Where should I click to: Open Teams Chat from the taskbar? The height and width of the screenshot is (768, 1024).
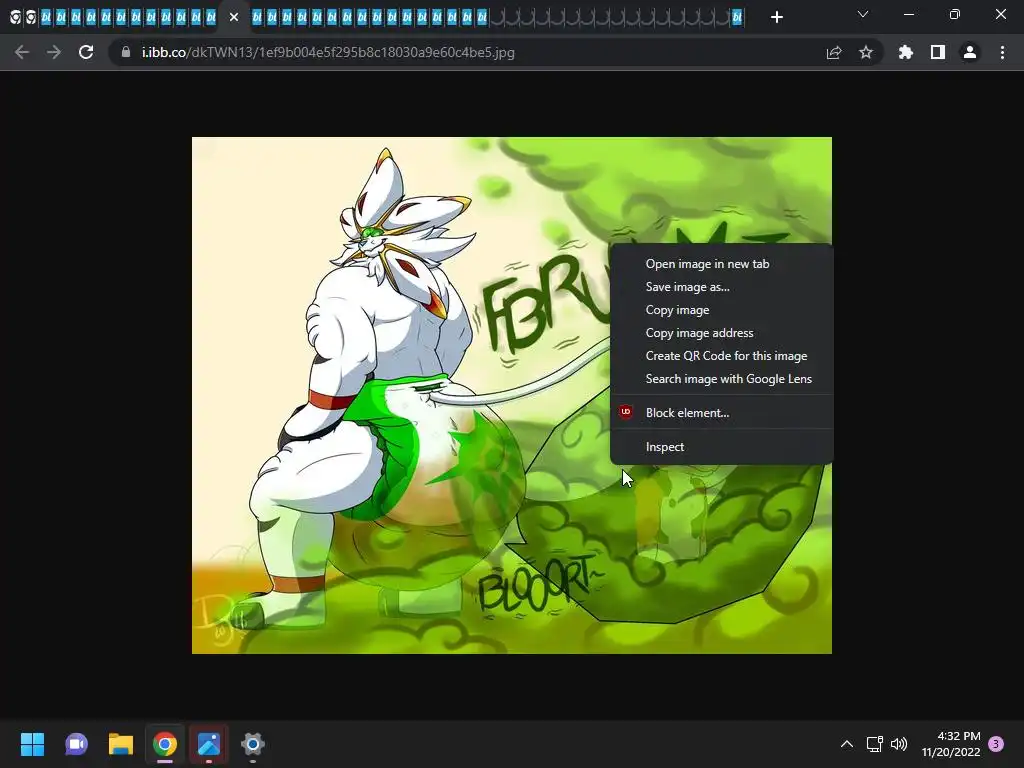pyautogui.click(x=76, y=744)
